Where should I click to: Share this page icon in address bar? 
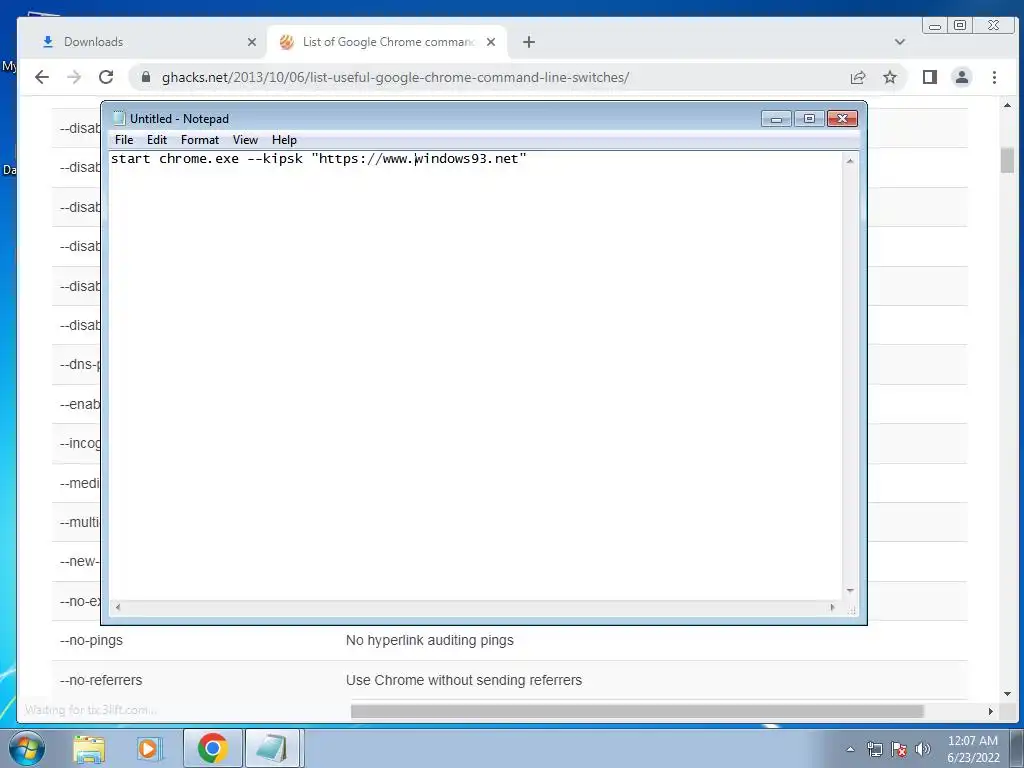tap(857, 77)
